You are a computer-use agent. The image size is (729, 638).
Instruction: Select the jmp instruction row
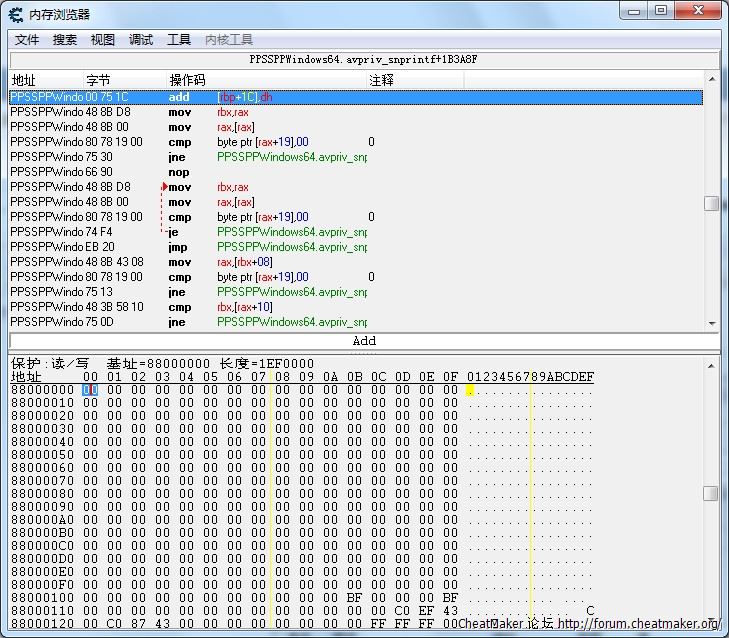coord(180,247)
